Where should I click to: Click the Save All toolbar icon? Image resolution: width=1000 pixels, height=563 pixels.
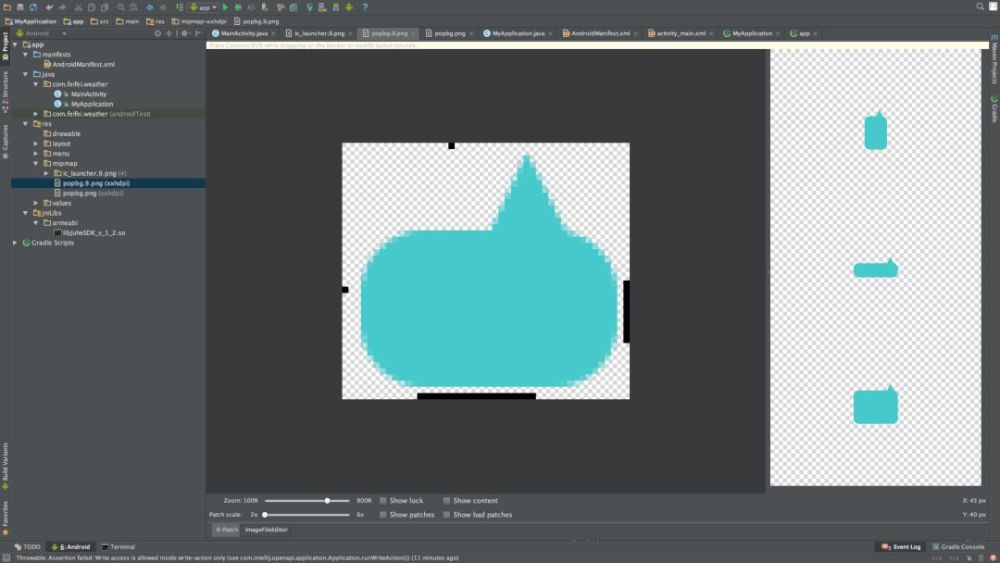pos(20,7)
